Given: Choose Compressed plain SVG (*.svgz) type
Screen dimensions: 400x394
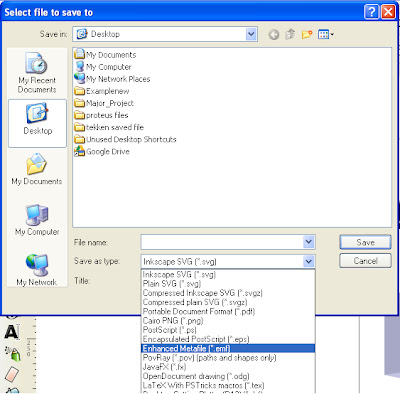Looking at the screenshot, I should (228, 302).
